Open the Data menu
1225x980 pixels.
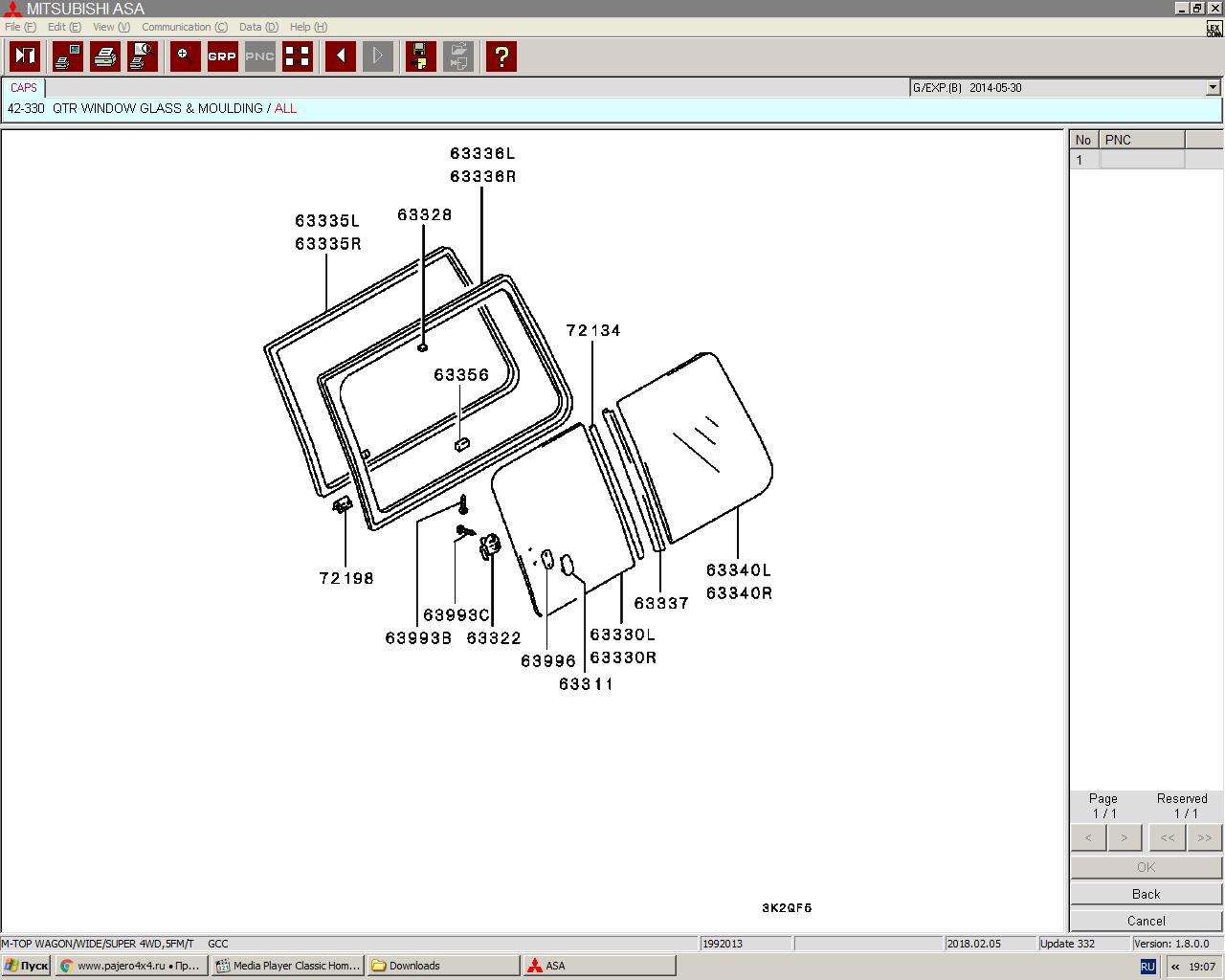pyautogui.click(x=257, y=27)
